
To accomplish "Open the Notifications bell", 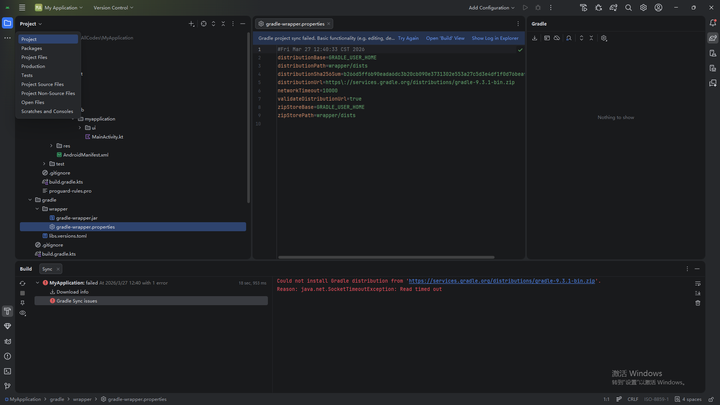I will click(x=713, y=23).
